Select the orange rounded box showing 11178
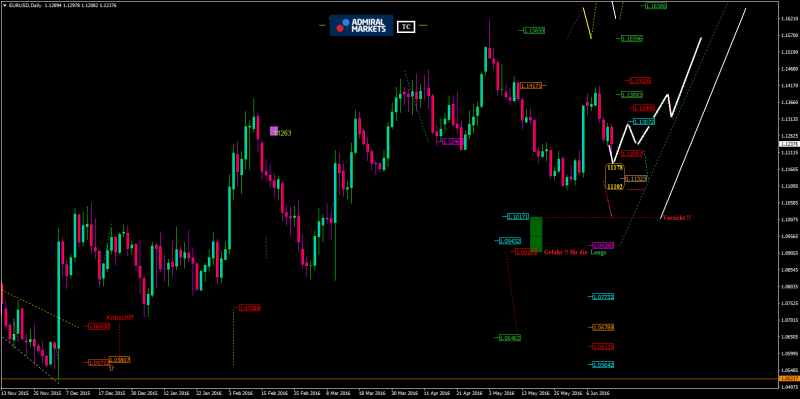 [x=614, y=177]
